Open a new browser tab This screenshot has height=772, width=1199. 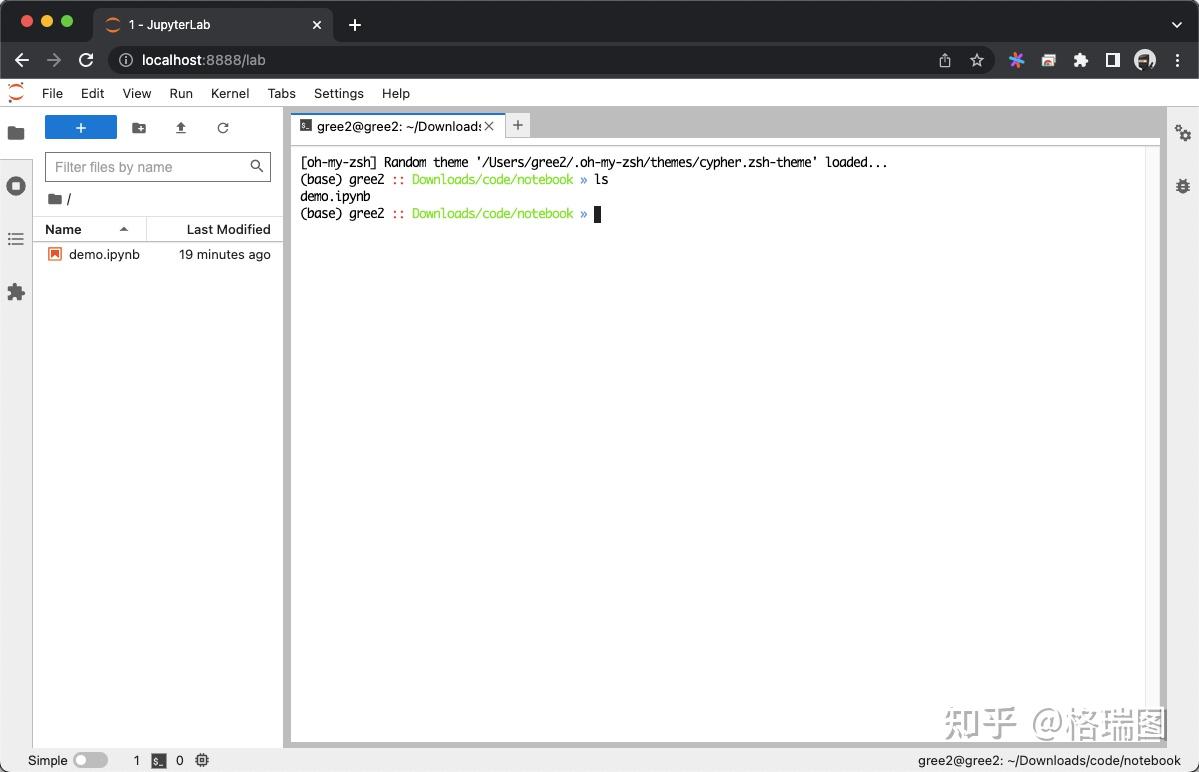[x=355, y=24]
